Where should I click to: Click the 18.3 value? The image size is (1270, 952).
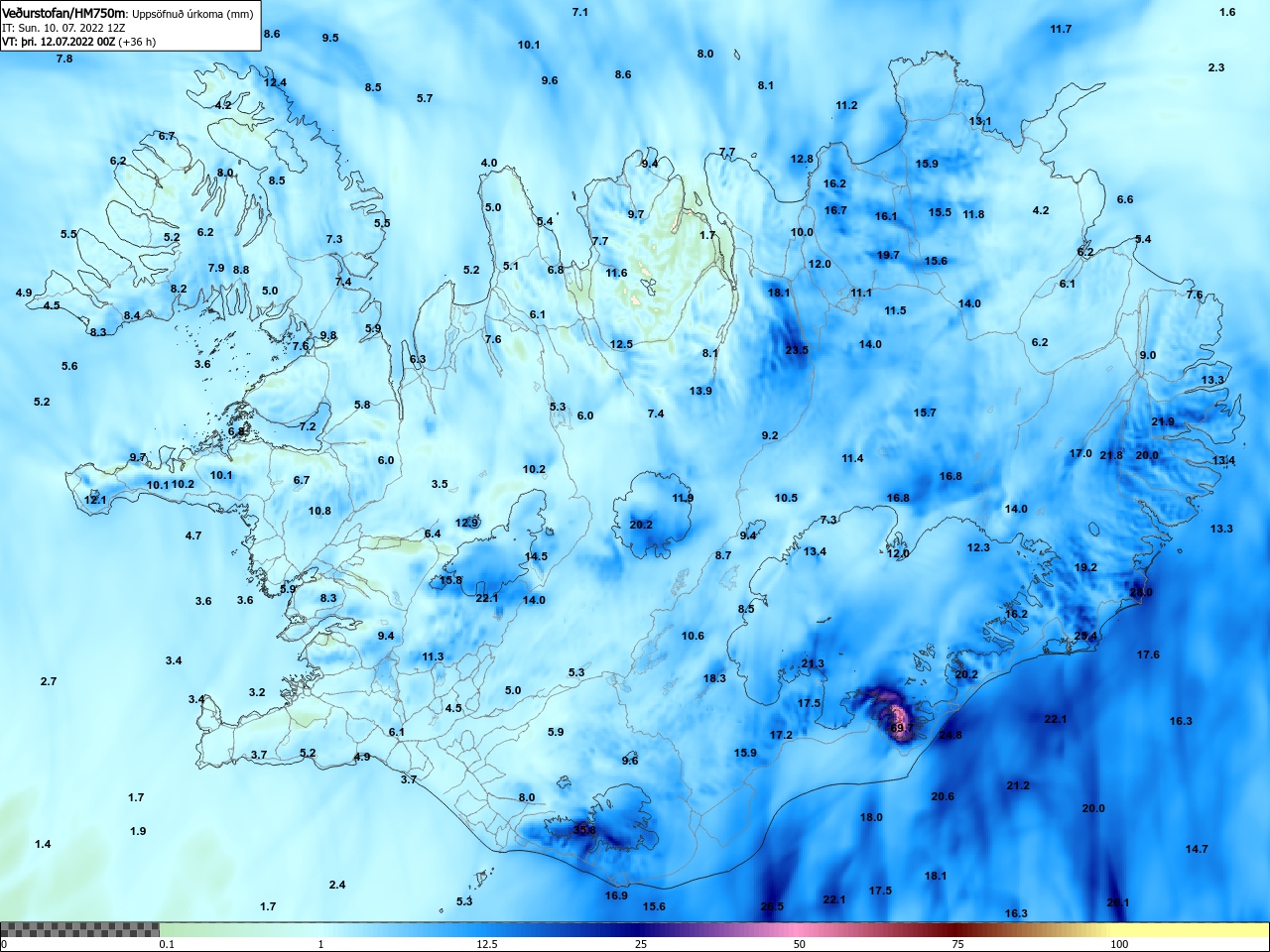click(x=714, y=678)
